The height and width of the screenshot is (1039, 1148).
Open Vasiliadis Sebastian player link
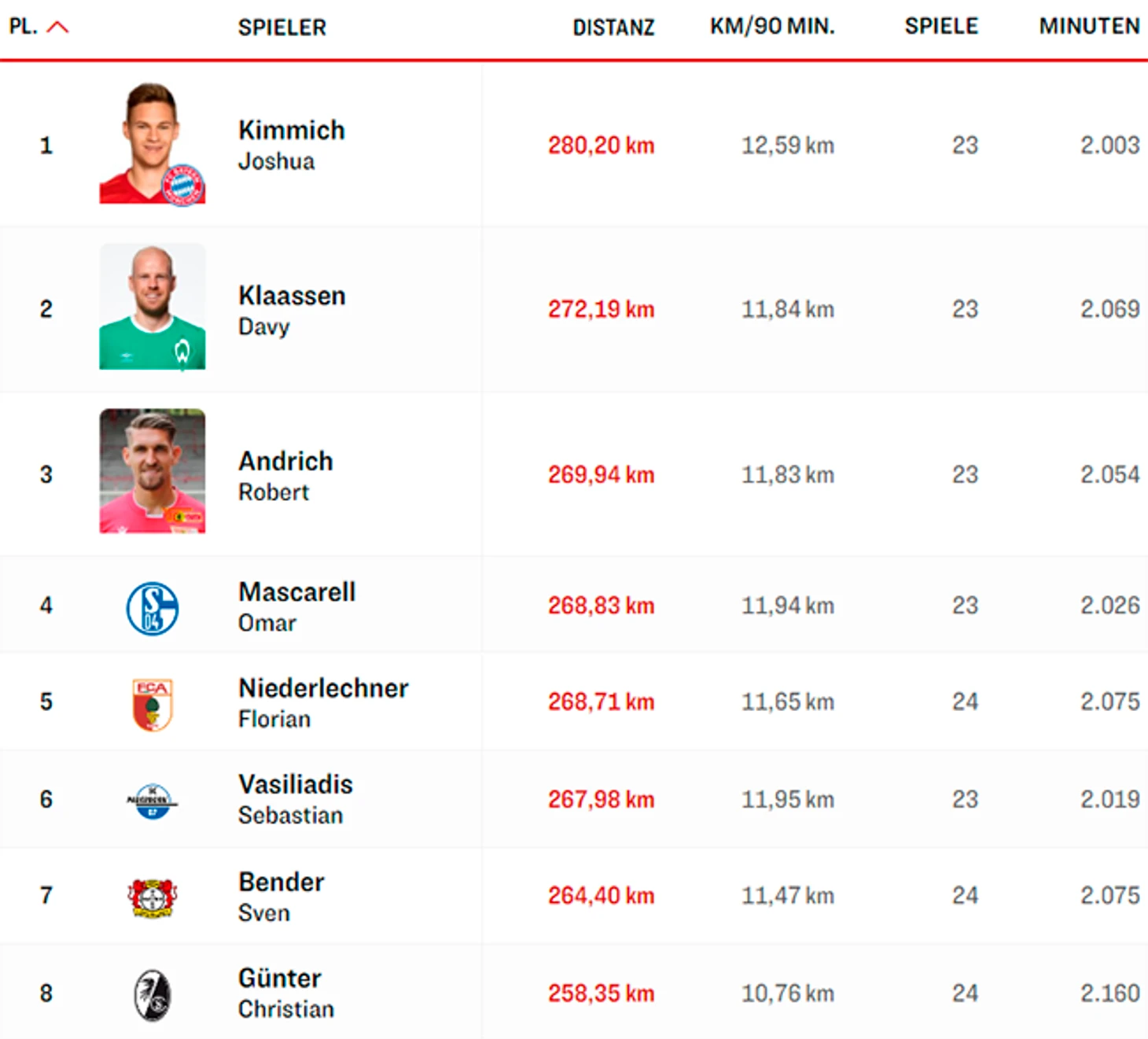[x=296, y=799]
